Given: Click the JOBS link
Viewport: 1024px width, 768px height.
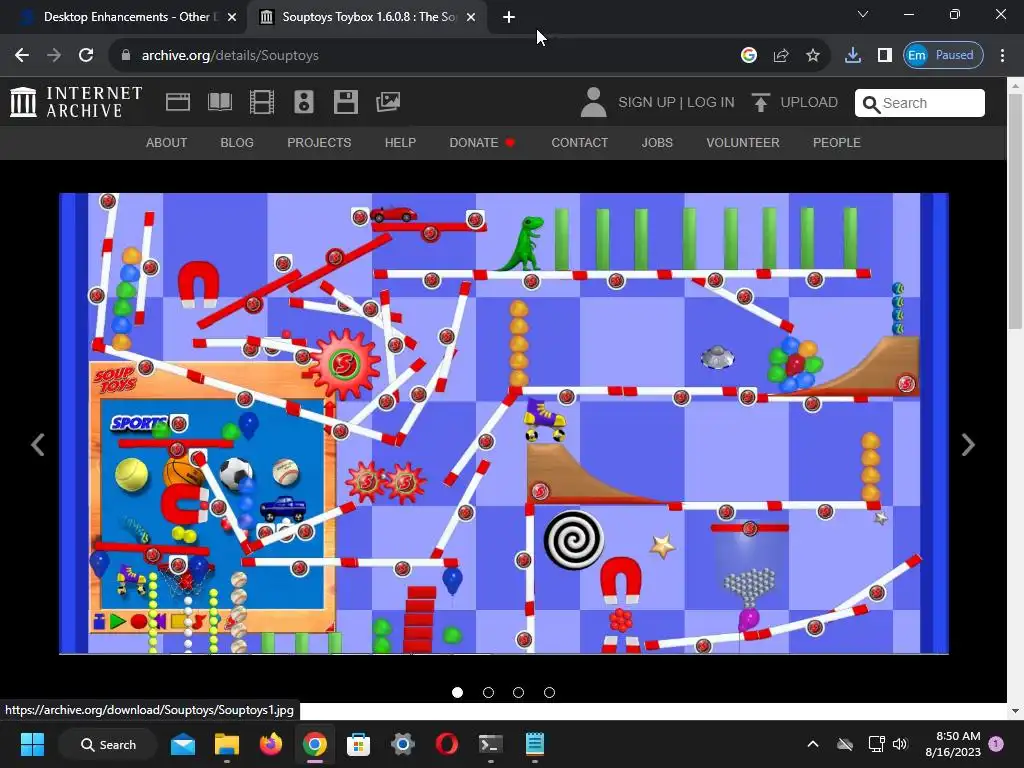Looking at the screenshot, I should coord(657,142).
